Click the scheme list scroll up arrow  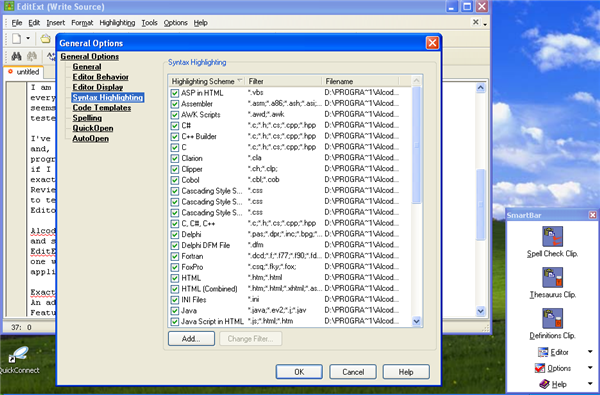(417, 81)
